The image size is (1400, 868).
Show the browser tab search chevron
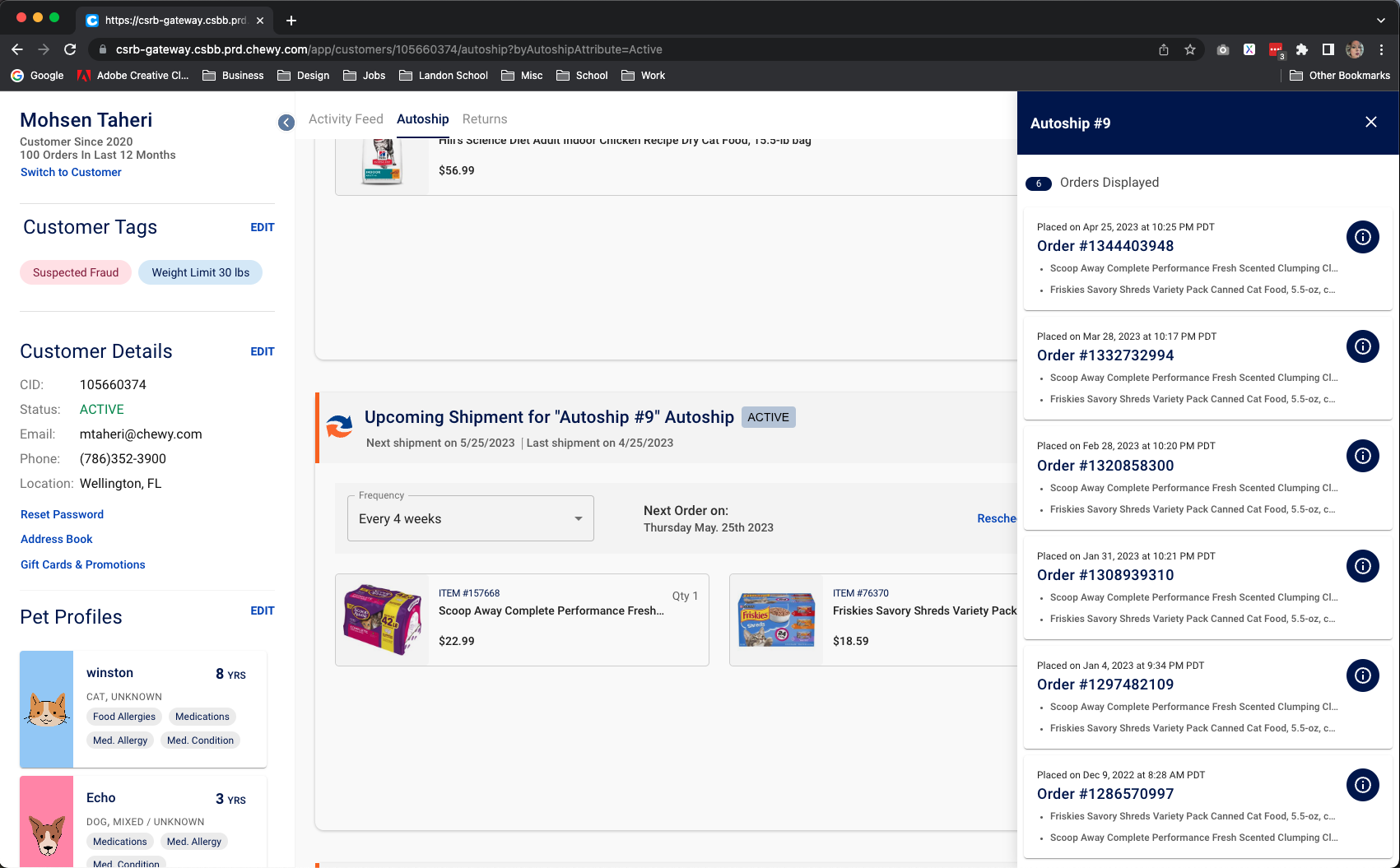point(1381,21)
